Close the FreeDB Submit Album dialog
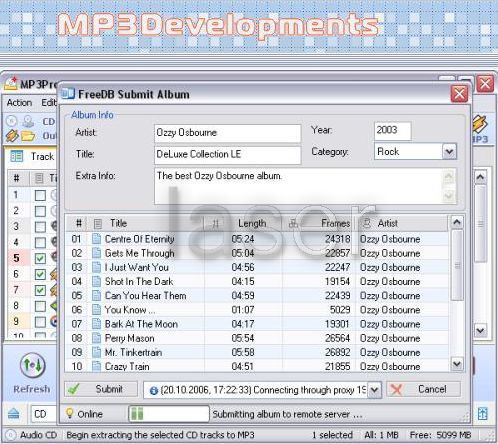Screen dimensions: 498x444 click(x=459, y=94)
